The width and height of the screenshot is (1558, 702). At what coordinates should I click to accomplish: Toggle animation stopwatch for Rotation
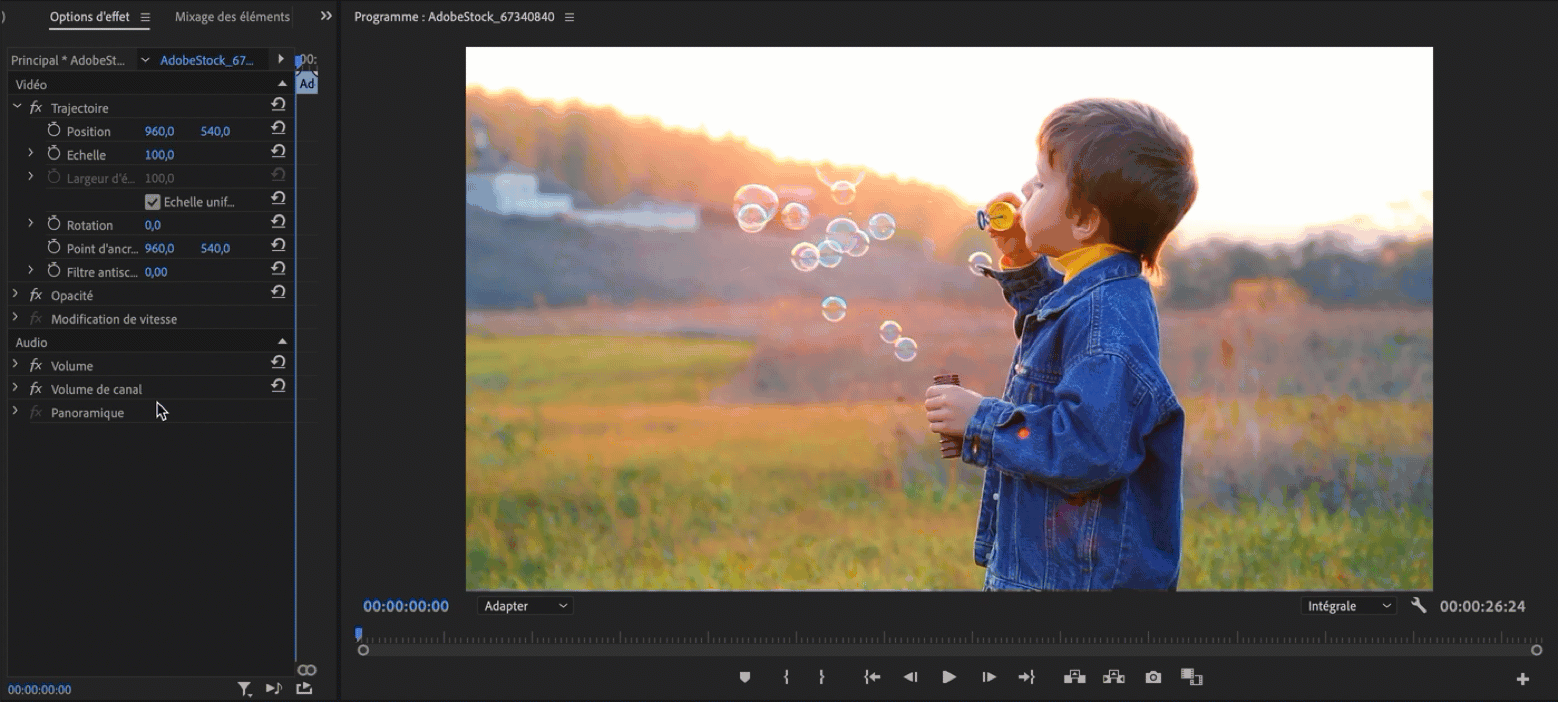pyautogui.click(x=54, y=224)
